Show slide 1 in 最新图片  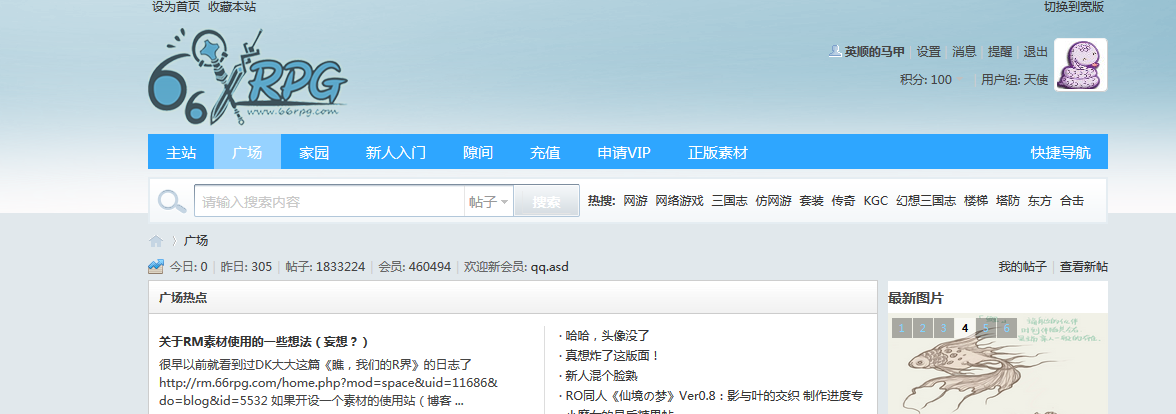click(x=901, y=328)
